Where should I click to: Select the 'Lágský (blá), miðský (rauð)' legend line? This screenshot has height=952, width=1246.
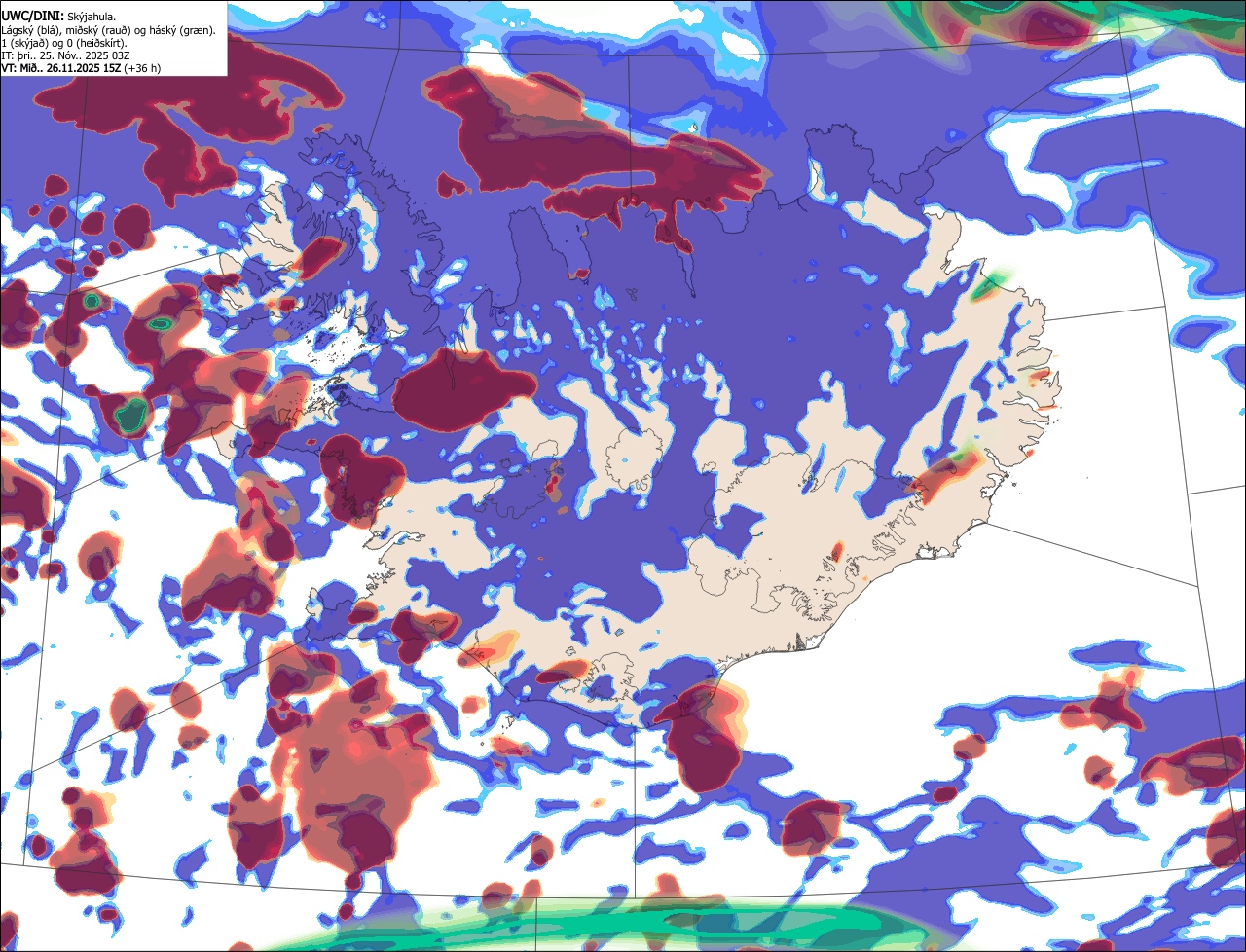pos(108,30)
